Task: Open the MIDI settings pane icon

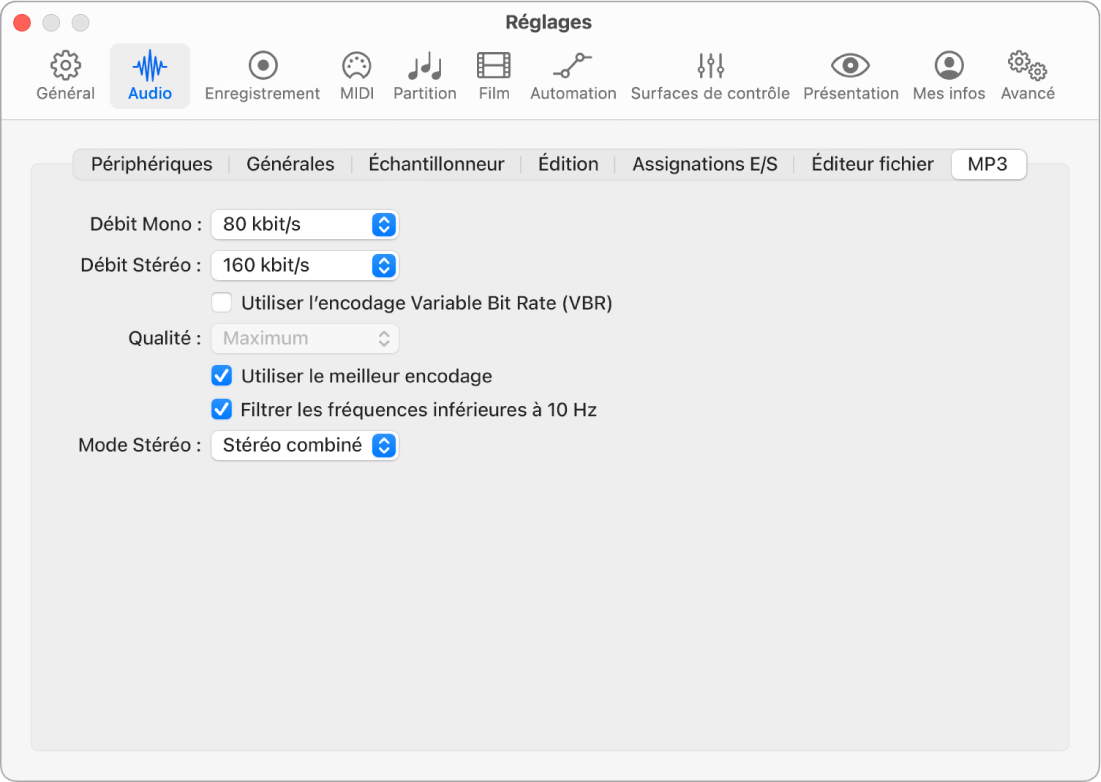Action: click(x=357, y=66)
